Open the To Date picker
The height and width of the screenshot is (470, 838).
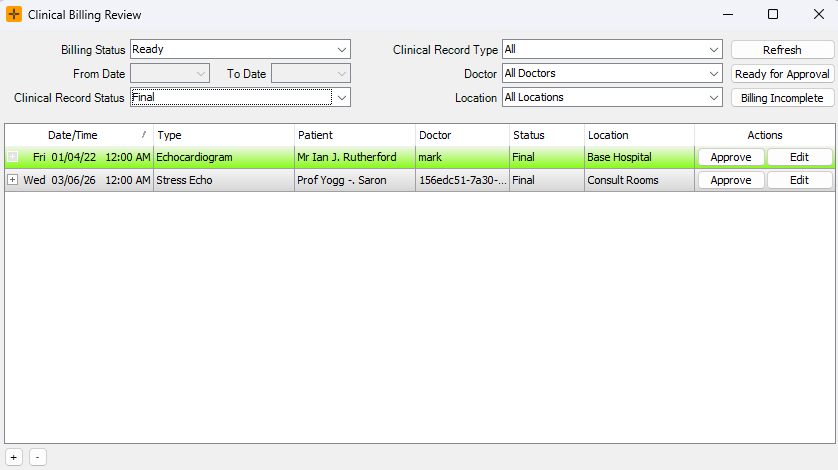pos(311,73)
